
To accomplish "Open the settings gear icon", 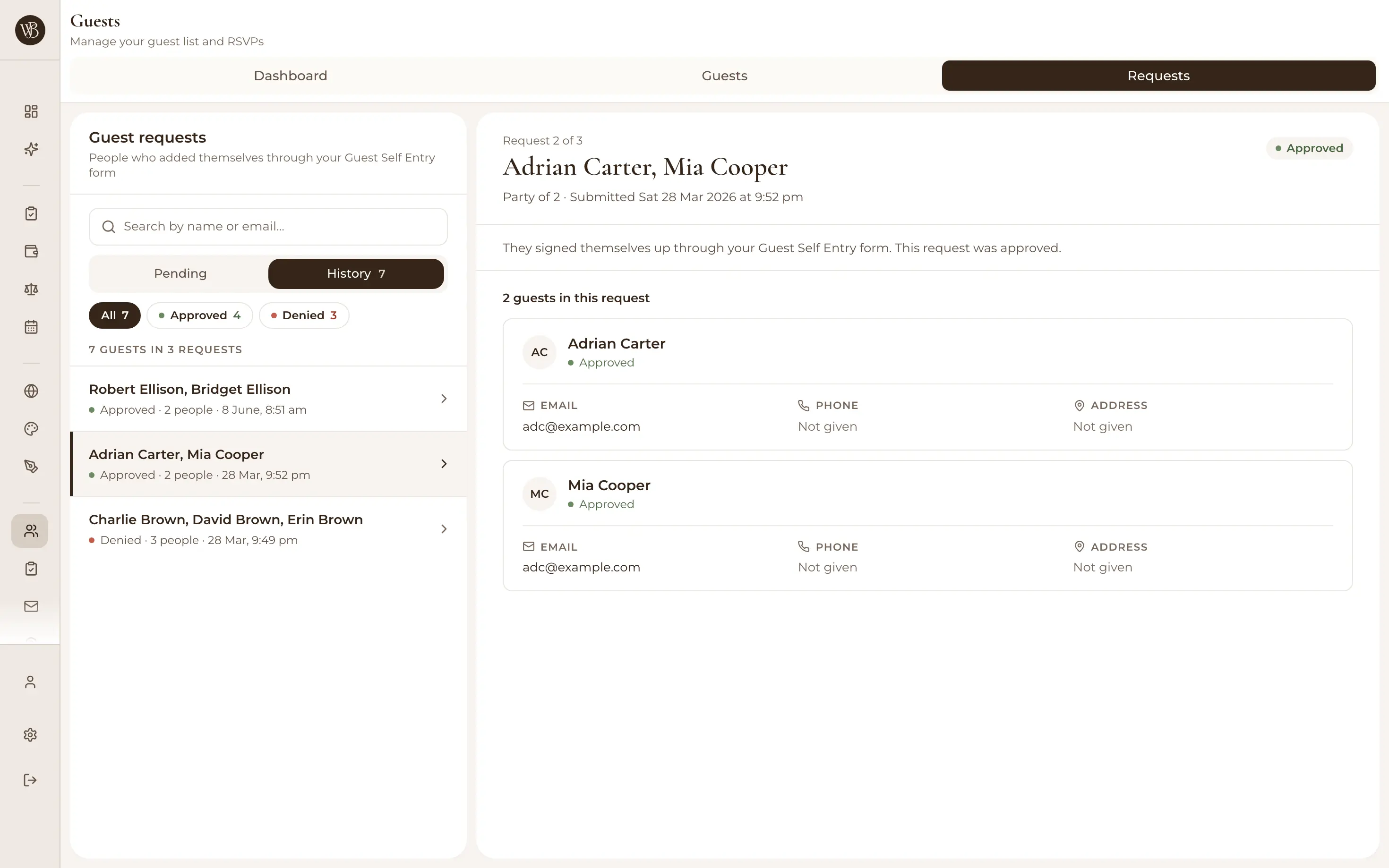I will click(30, 735).
